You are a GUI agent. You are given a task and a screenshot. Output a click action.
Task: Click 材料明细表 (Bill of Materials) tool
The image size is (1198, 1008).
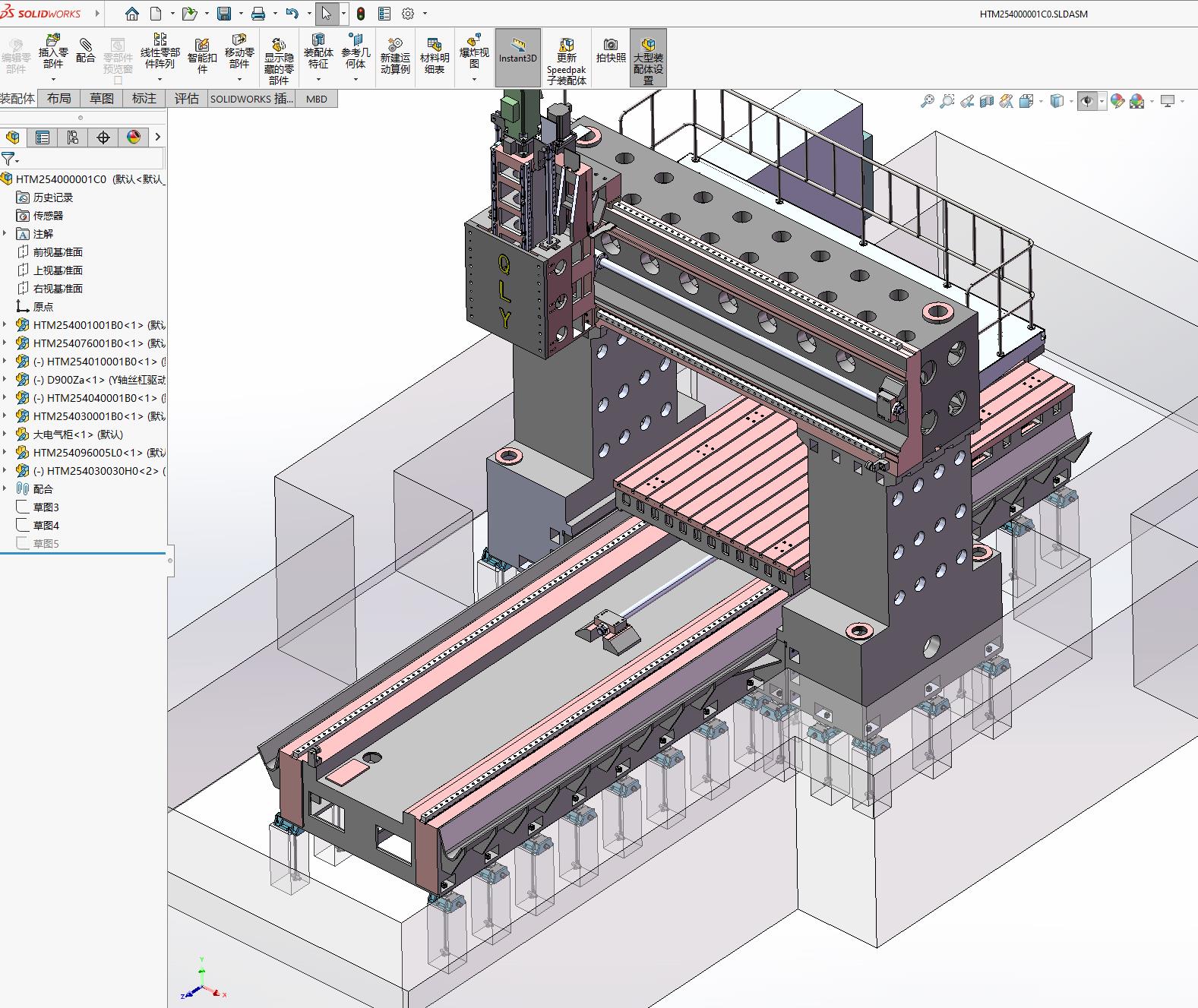pyautogui.click(x=435, y=56)
